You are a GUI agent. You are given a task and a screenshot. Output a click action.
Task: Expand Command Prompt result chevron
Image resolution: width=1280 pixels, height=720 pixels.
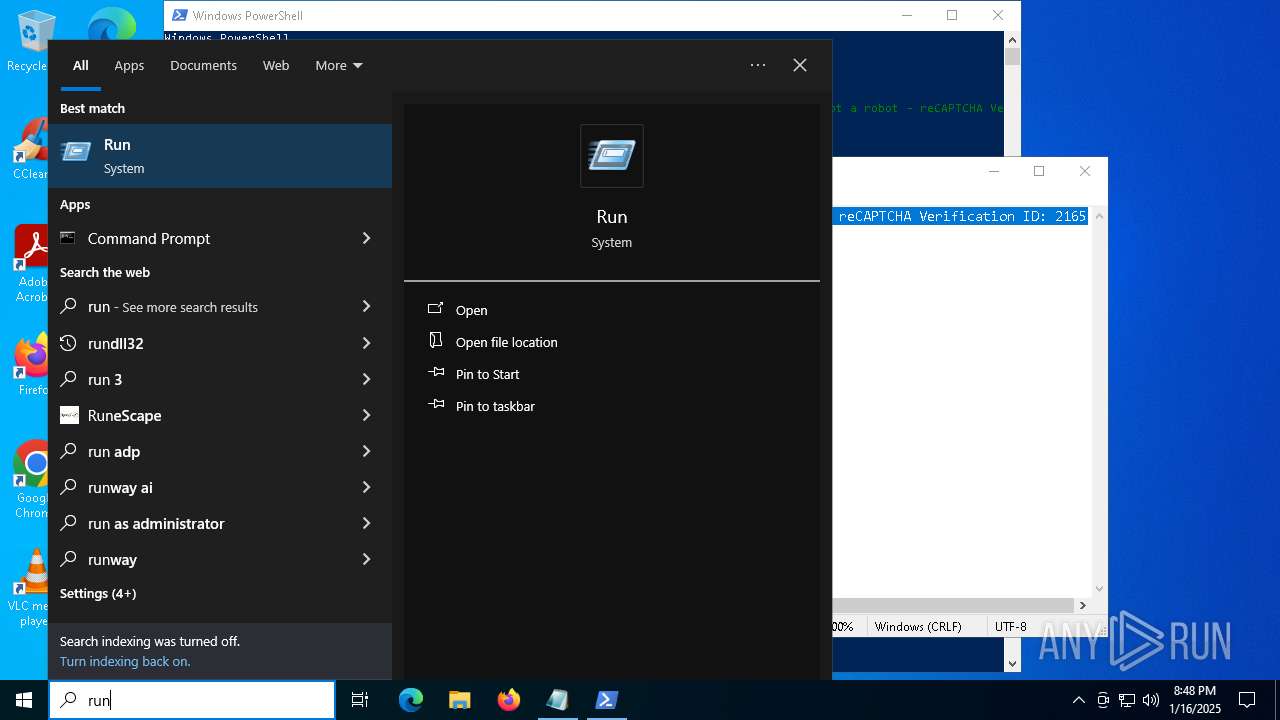pyautogui.click(x=366, y=238)
